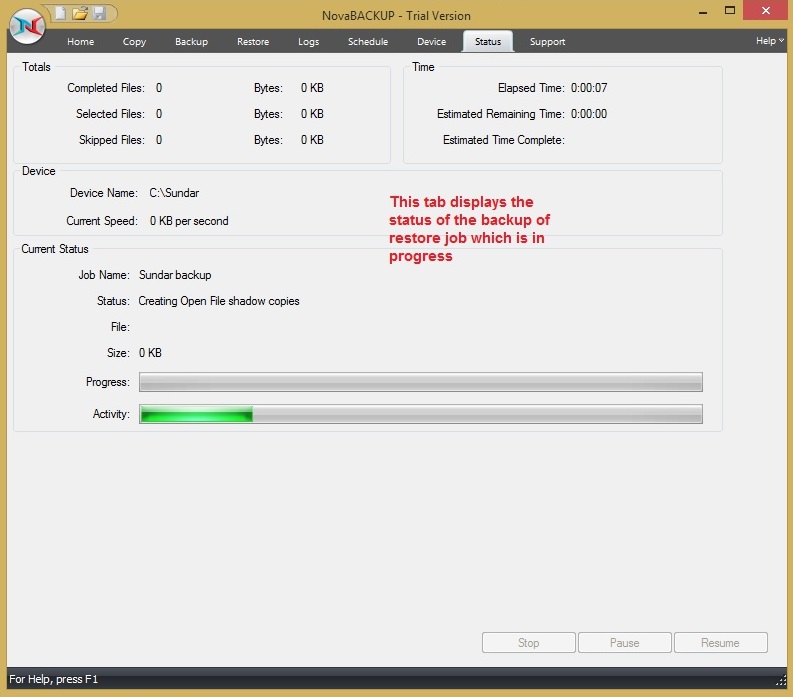Click the Progress bar
The height and width of the screenshot is (697, 793).
(x=420, y=382)
